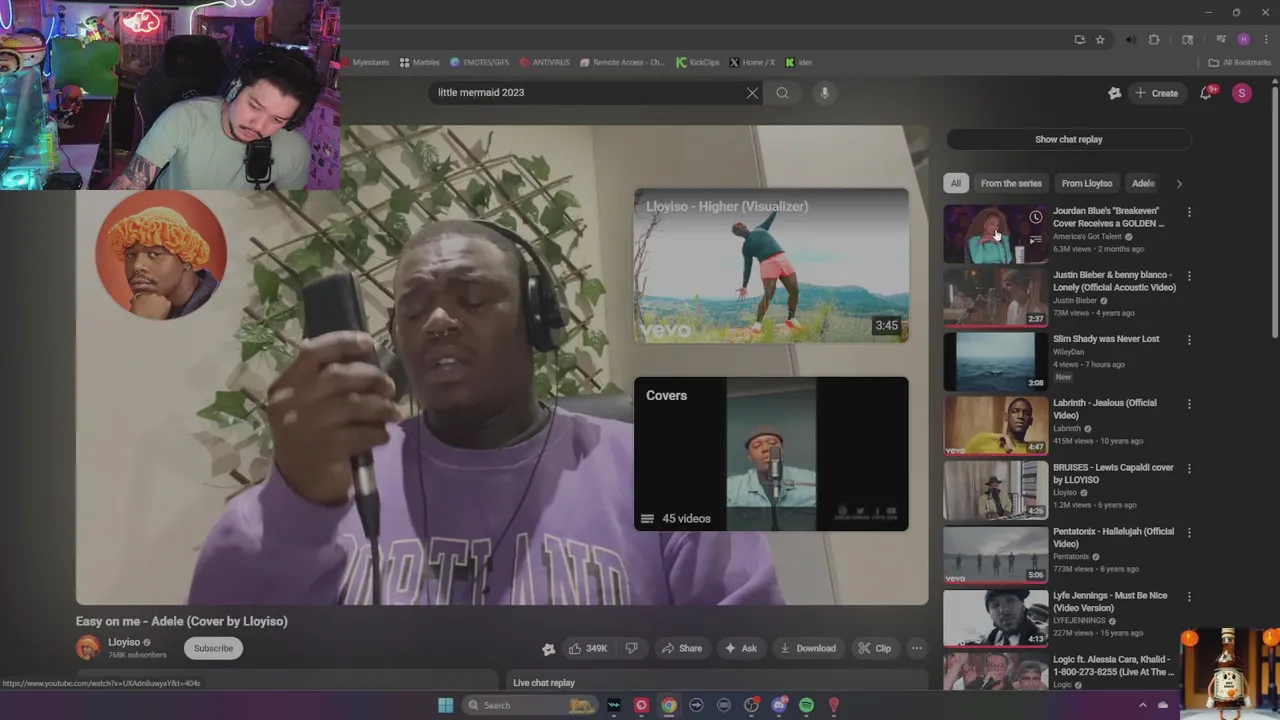
Task: Open options menu for Justin Bieber Lonely video
Action: tap(1189, 276)
